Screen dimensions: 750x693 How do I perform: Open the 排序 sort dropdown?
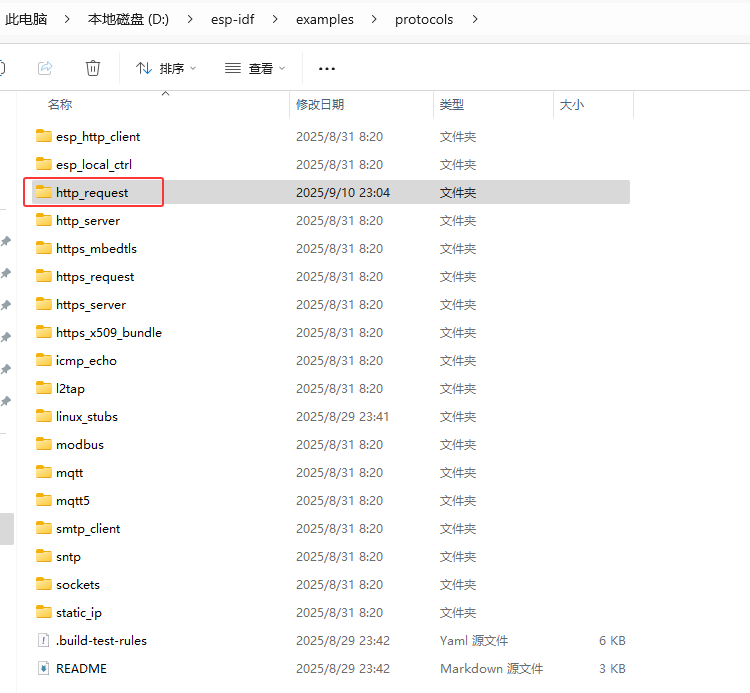pyautogui.click(x=166, y=68)
